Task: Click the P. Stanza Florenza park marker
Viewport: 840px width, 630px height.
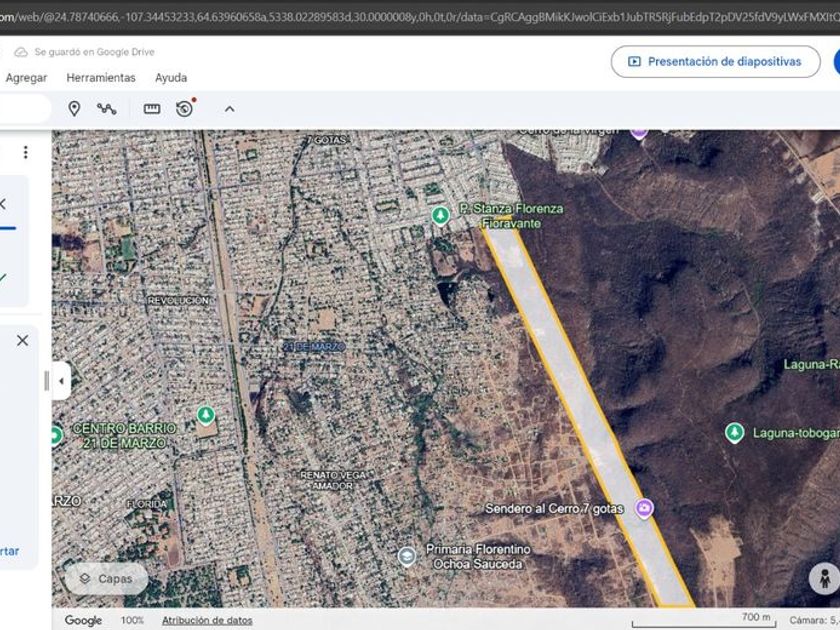Action: [x=440, y=215]
